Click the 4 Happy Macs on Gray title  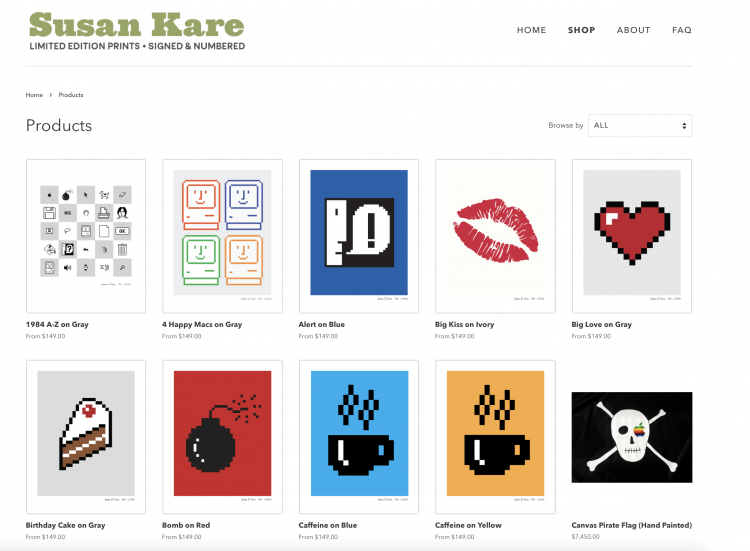point(202,324)
